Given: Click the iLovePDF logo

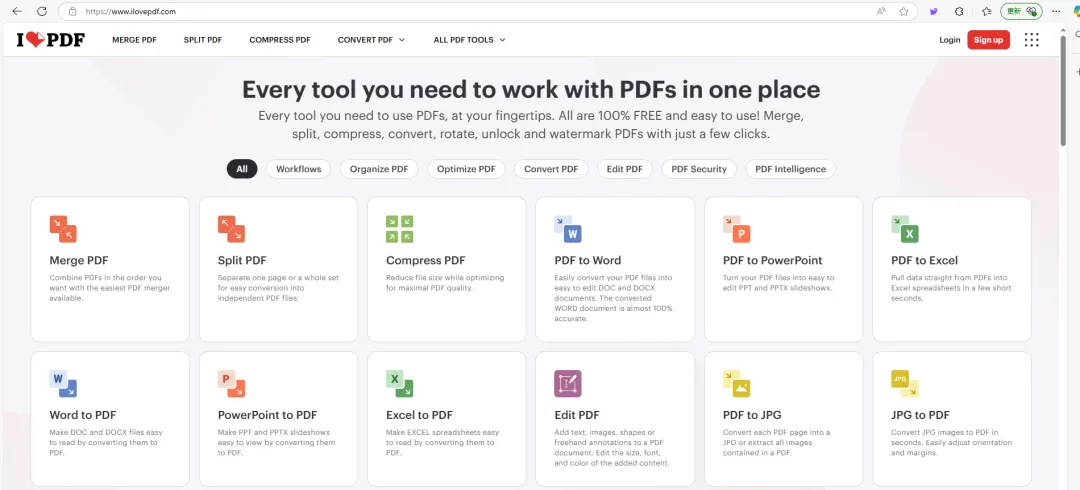Looking at the screenshot, I should [x=51, y=40].
